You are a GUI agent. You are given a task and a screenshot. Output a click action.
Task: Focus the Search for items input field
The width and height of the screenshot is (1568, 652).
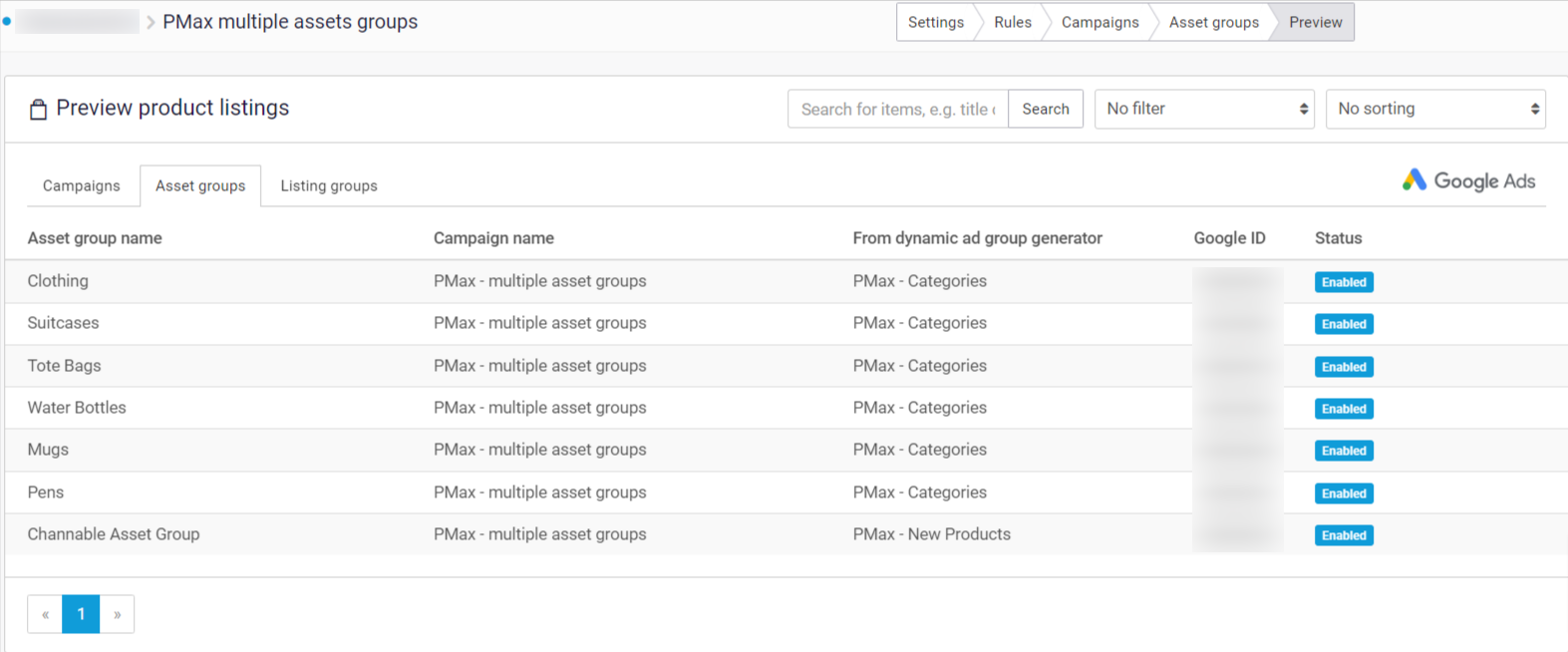[898, 109]
